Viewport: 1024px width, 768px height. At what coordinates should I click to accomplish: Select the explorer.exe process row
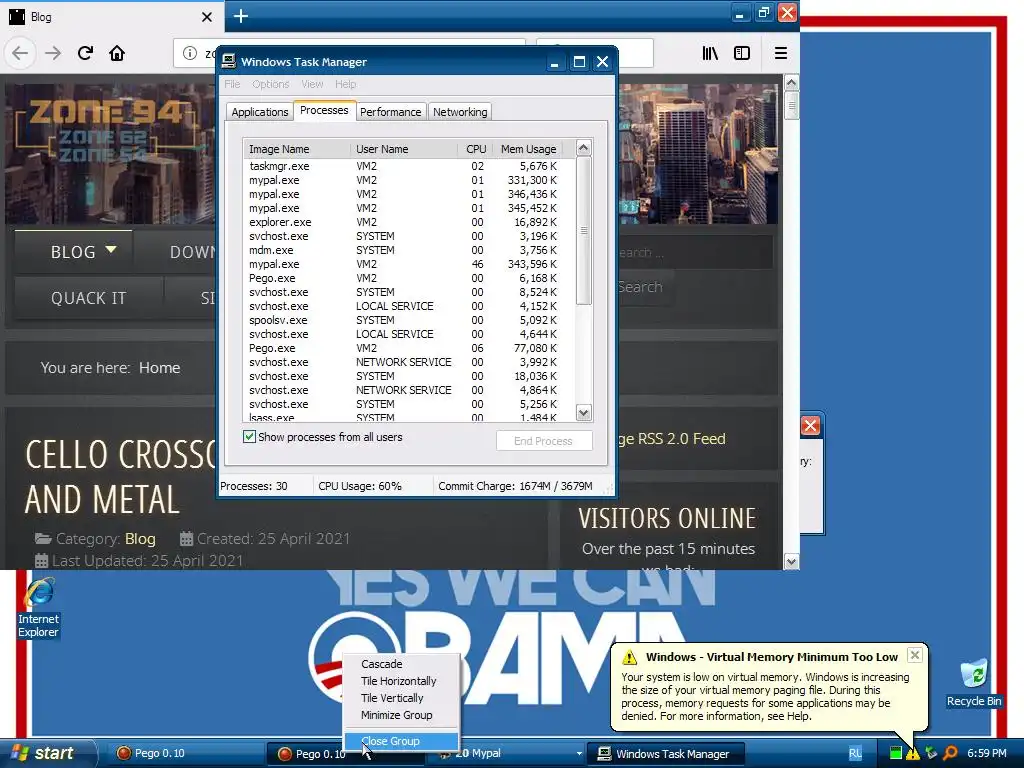(409, 222)
